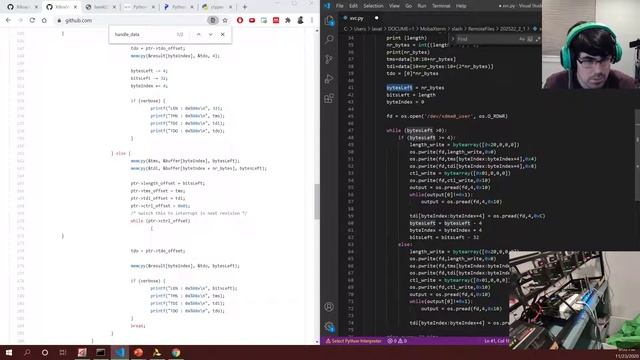This screenshot has height=360, width=640.
Task: Open the Selection menu in VS Code
Action: tap(373, 6)
